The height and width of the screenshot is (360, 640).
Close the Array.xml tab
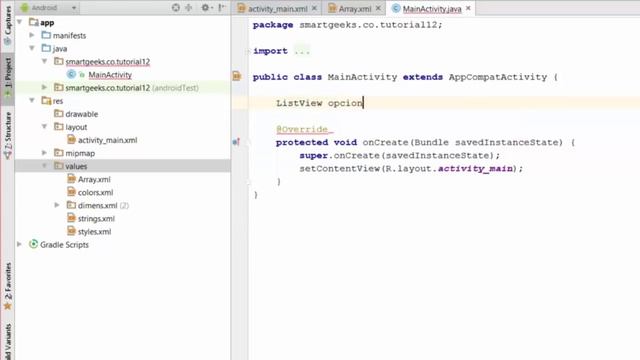[378, 8]
